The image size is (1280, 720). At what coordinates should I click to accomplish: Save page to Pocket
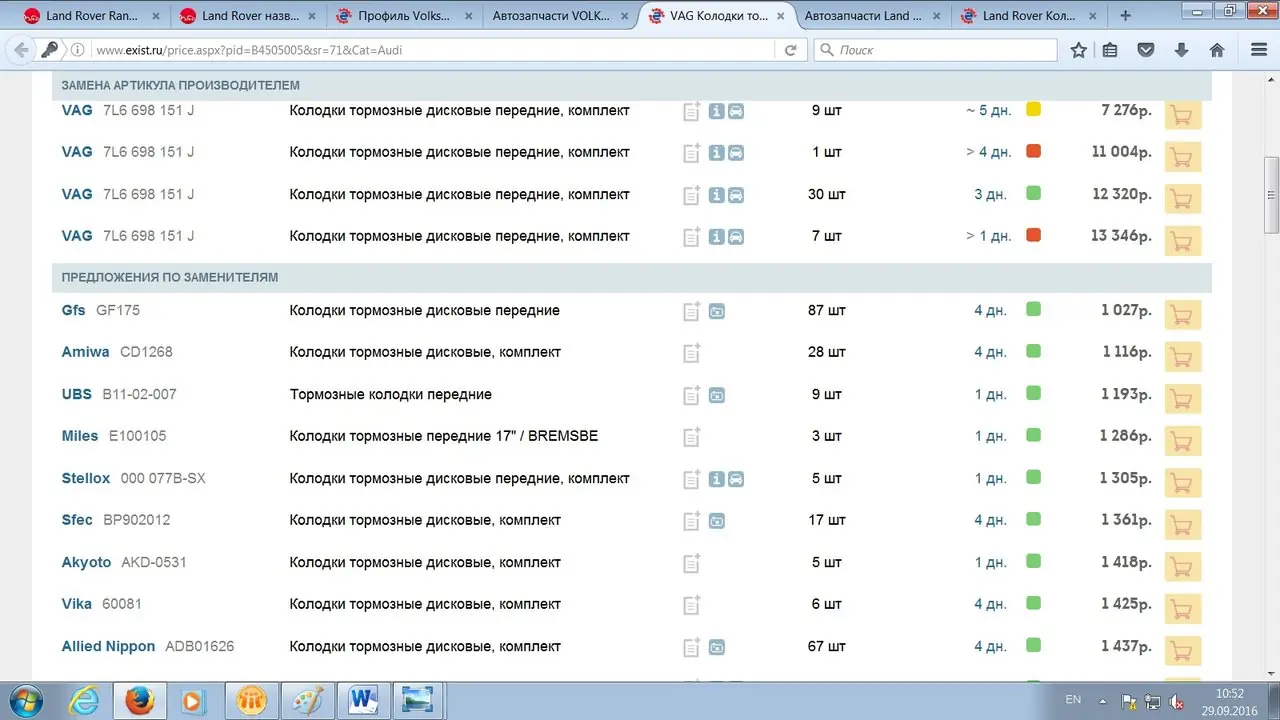tap(1146, 50)
